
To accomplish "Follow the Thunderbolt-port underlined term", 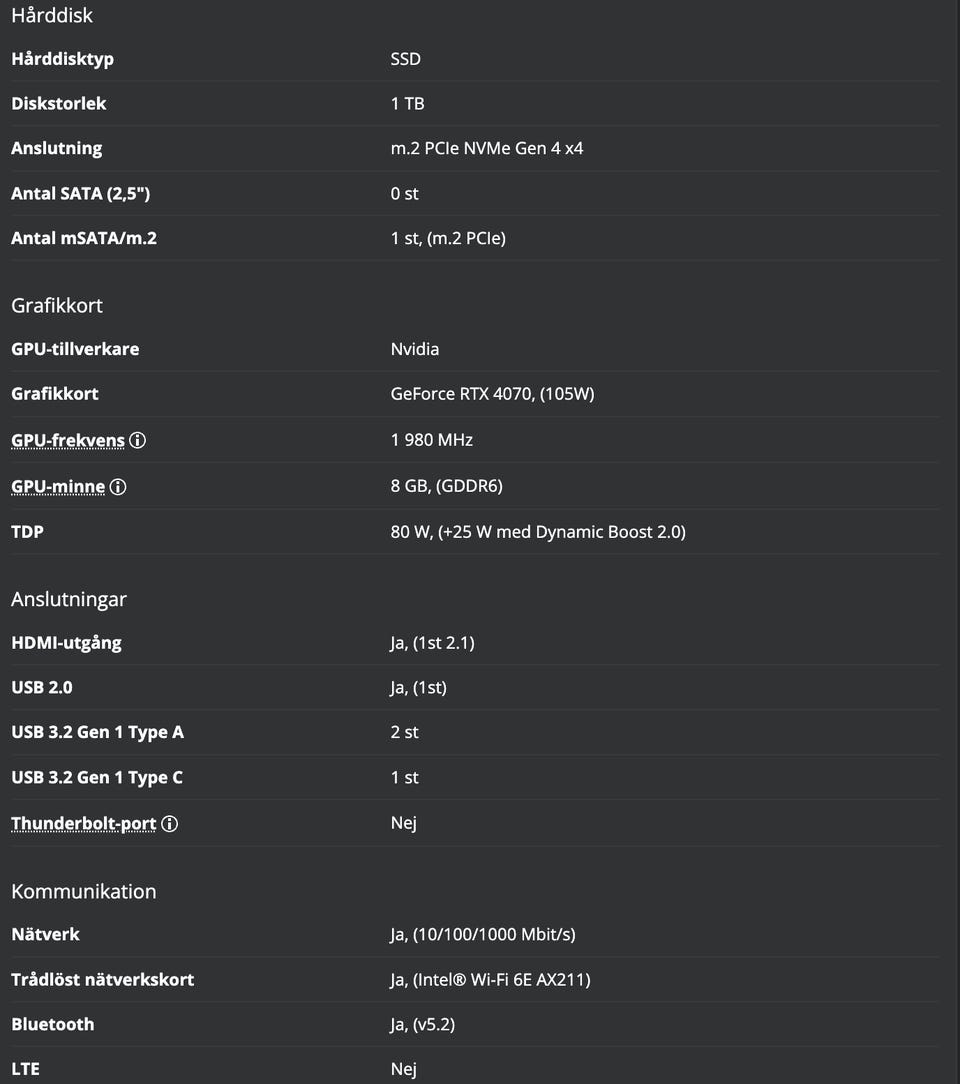I will pyautogui.click(x=84, y=824).
